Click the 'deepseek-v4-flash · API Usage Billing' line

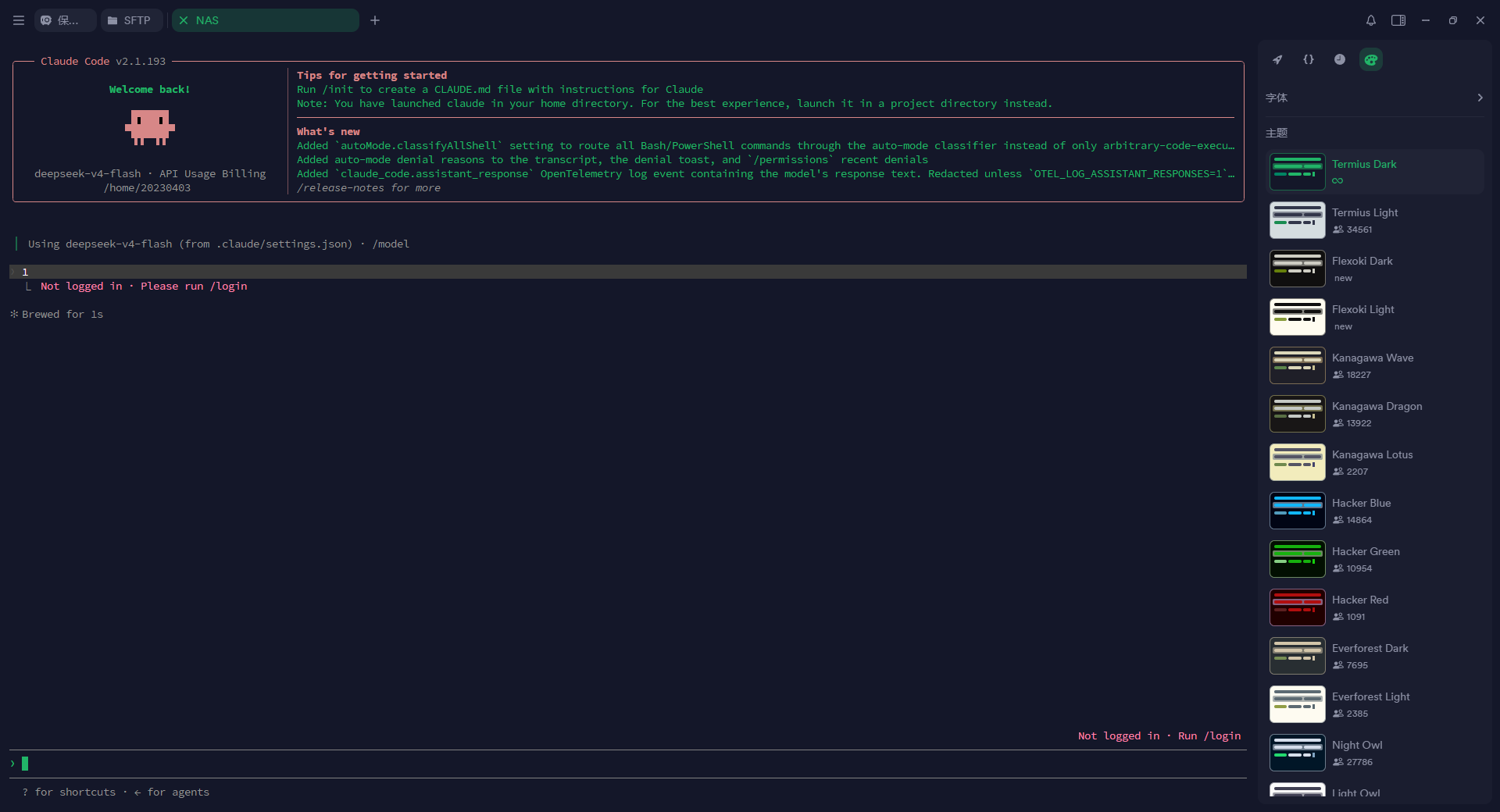coord(150,174)
